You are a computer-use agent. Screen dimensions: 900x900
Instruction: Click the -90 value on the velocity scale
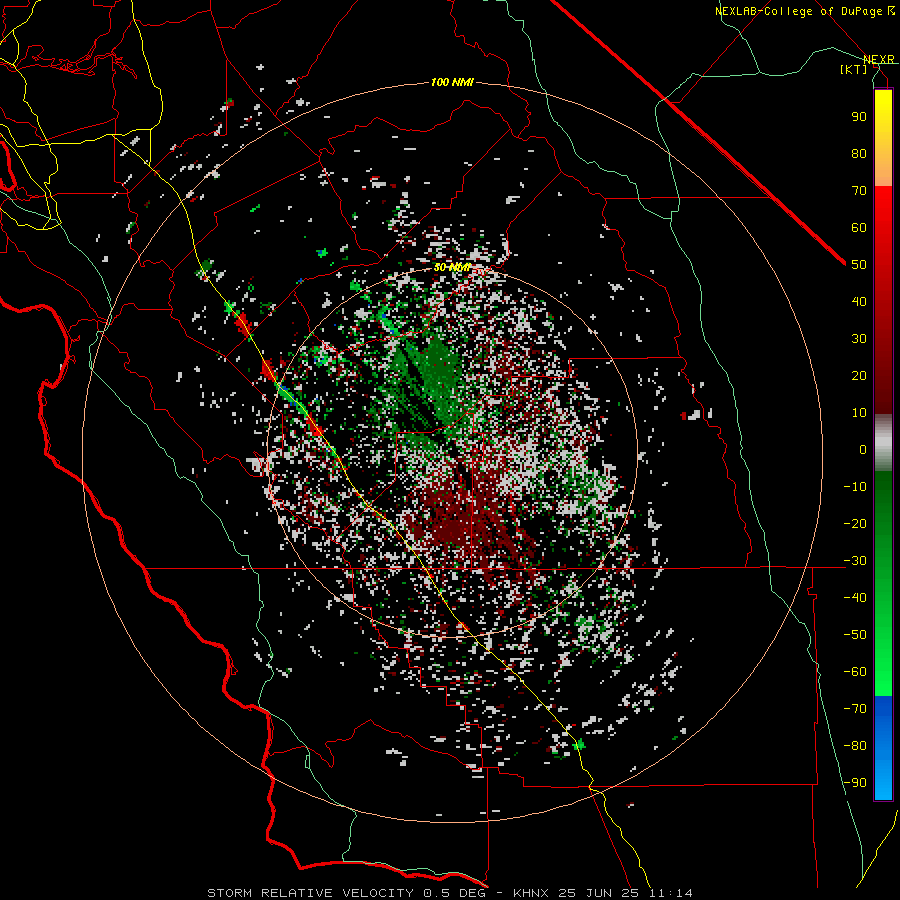[x=855, y=782]
